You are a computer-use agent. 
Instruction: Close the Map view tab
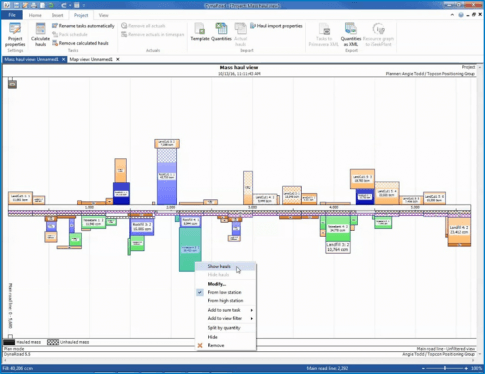pyautogui.click(x=118, y=59)
